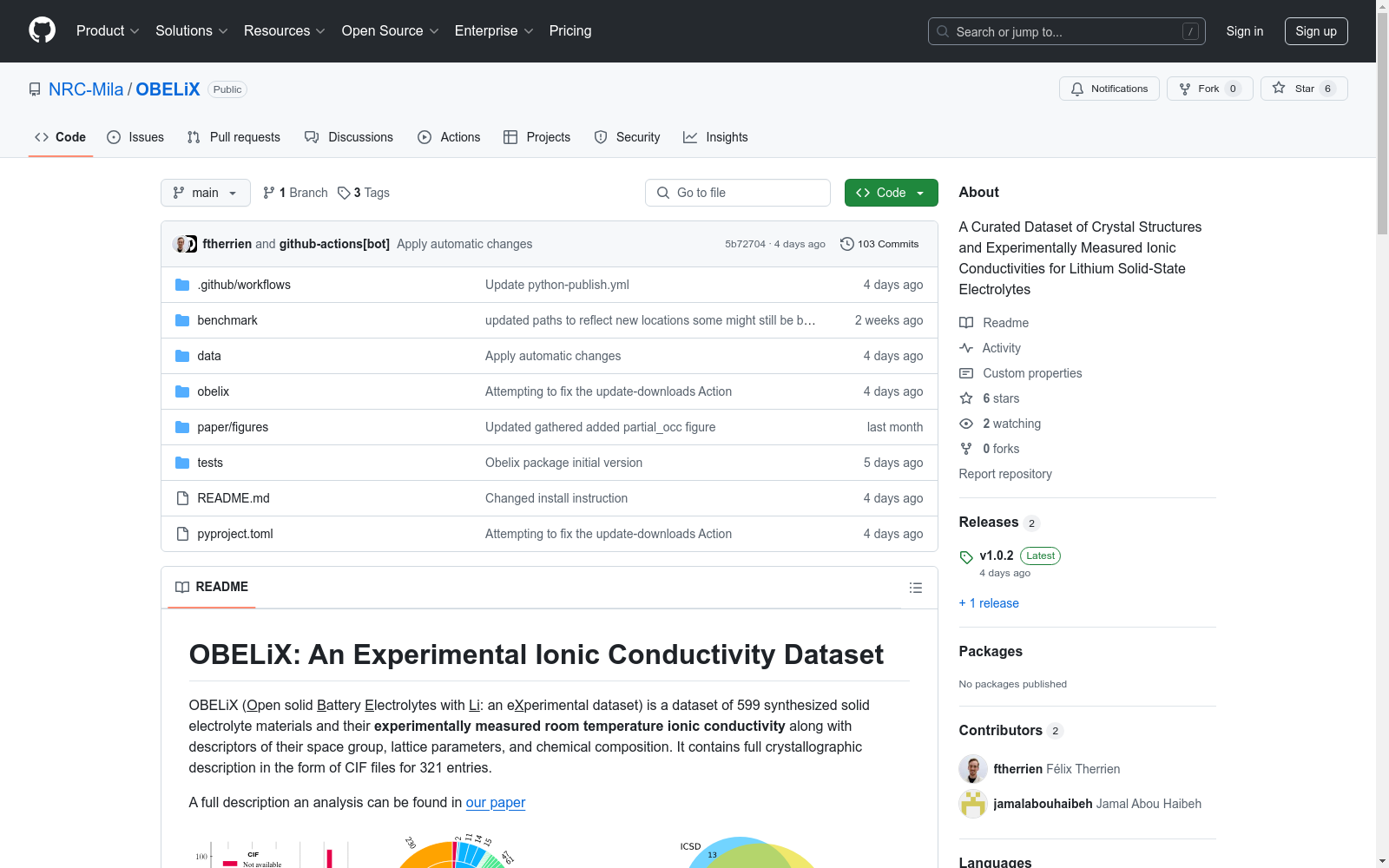Open the NRC-Mila organization link
Screen dimensions: 1389x868
pyautogui.click(x=86, y=89)
